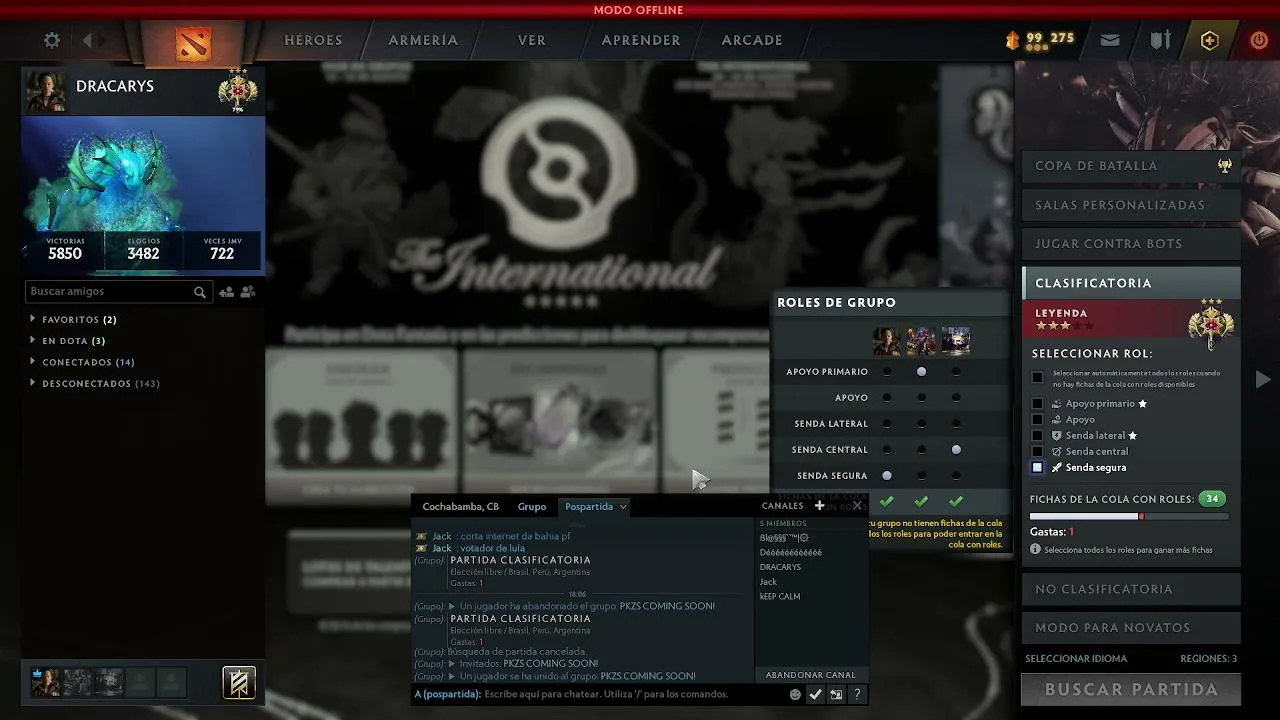
Task: Check the Apoyo primario role
Action: click(1037, 404)
